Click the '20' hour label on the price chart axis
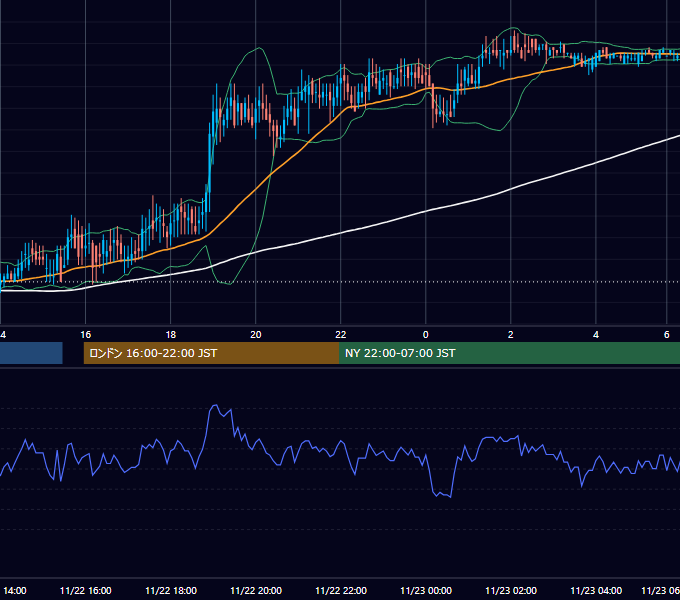The image size is (680, 600). [256, 335]
